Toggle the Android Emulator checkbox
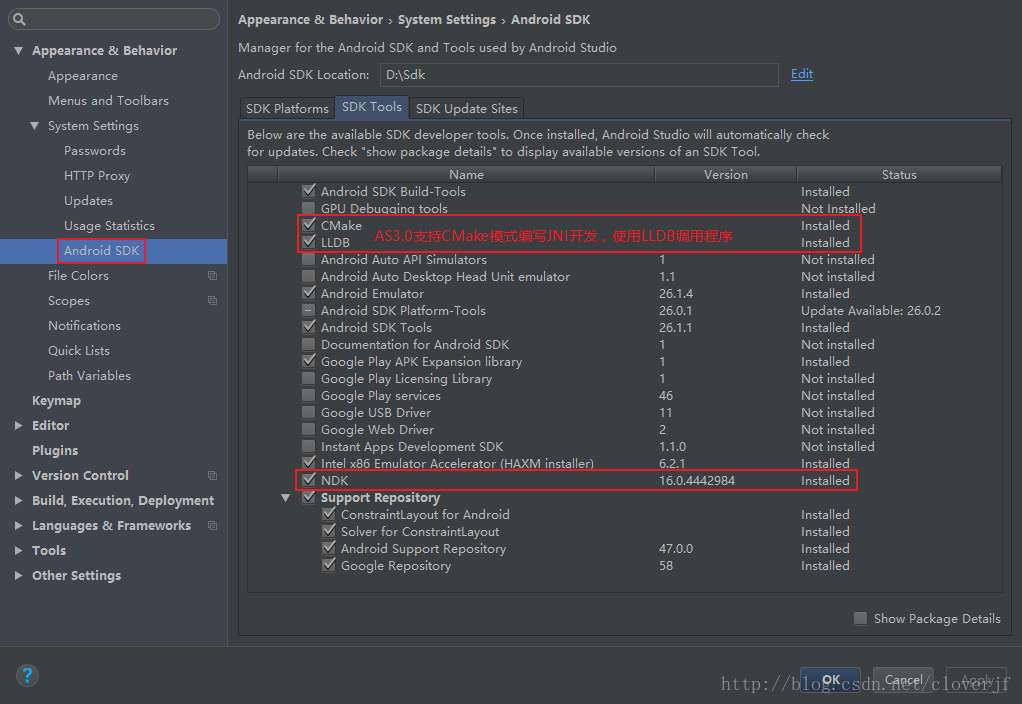Screen dimensions: 1022x704 pos(309,293)
